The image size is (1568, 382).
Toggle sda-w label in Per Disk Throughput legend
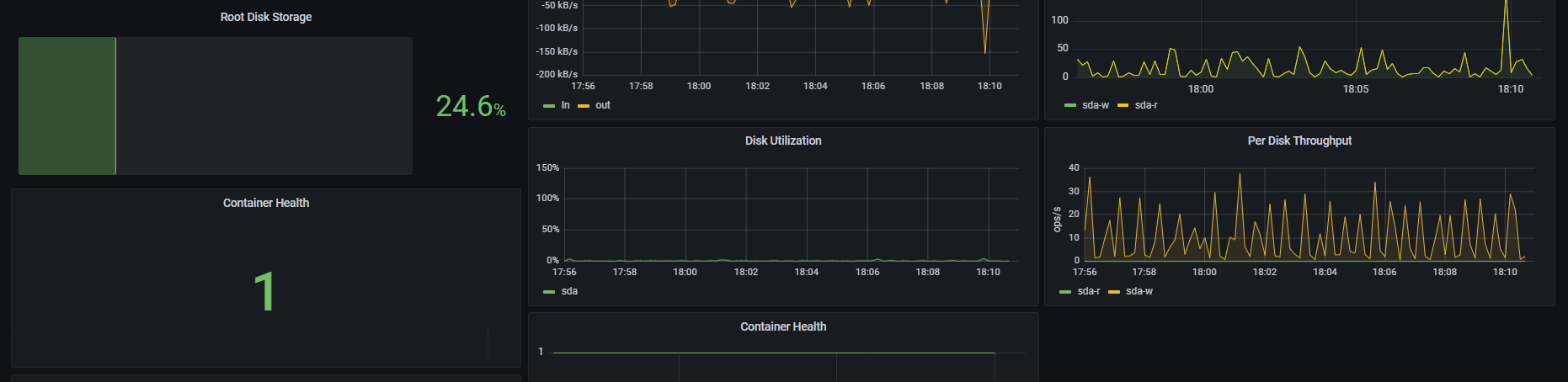pyautogui.click(x=1139, y=291)
